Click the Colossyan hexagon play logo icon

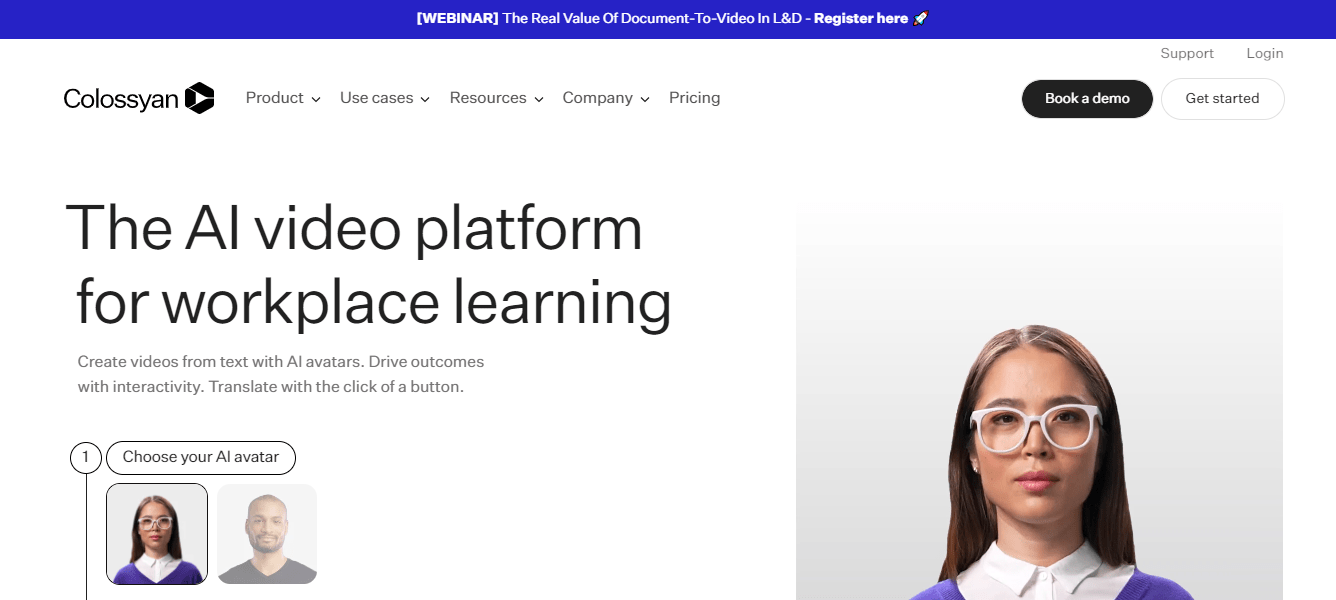click(200, 98)
